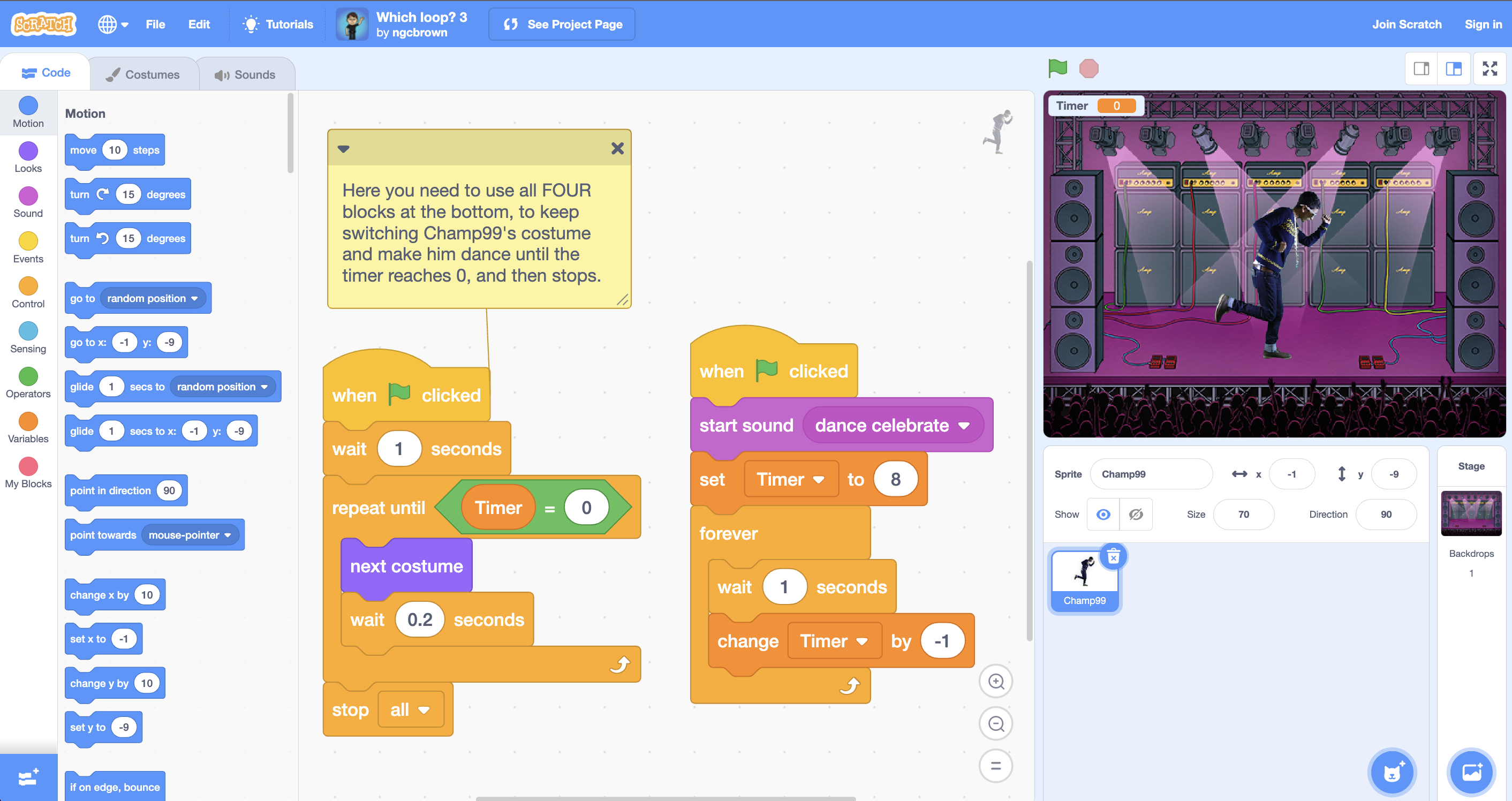Click the sprite Direction field
Screen dimensions: 1512x801
(1386, 514)
